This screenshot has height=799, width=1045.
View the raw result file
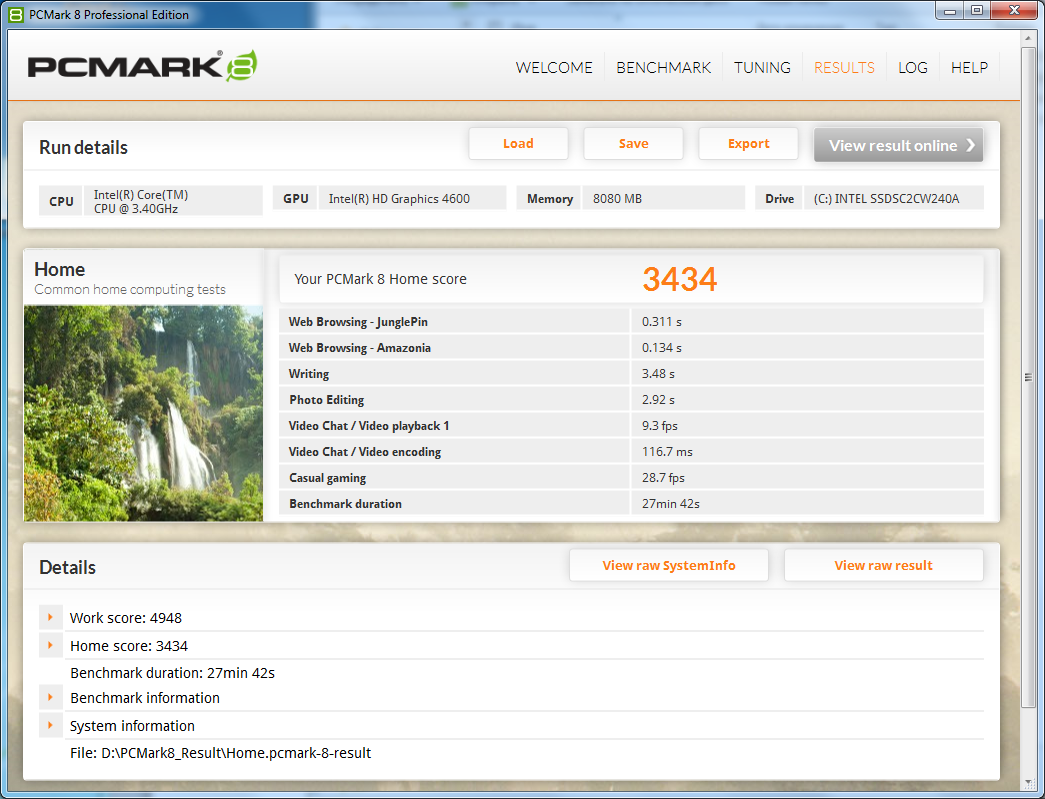point(883,564)
